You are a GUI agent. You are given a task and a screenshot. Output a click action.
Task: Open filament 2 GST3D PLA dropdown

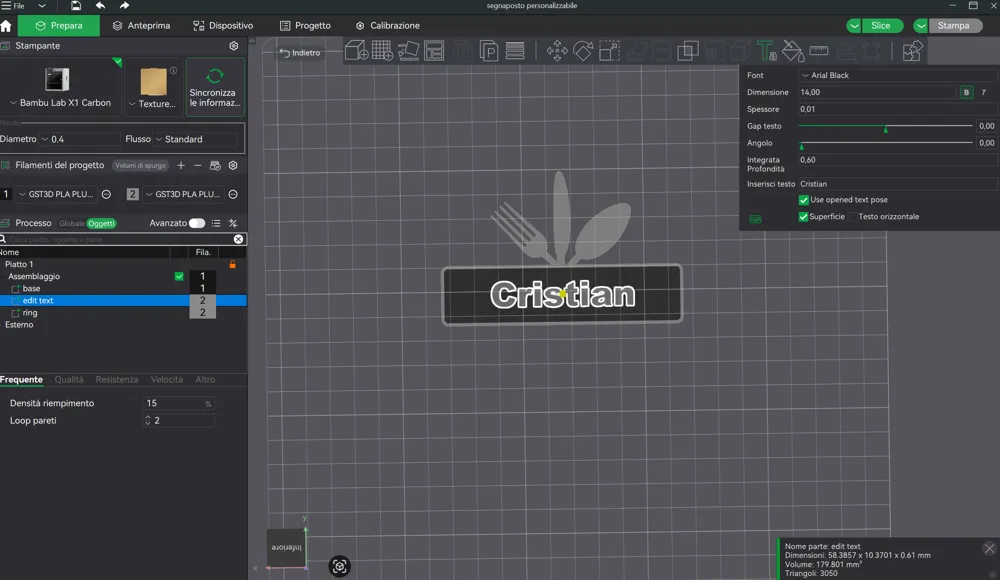tap(182, 194)
